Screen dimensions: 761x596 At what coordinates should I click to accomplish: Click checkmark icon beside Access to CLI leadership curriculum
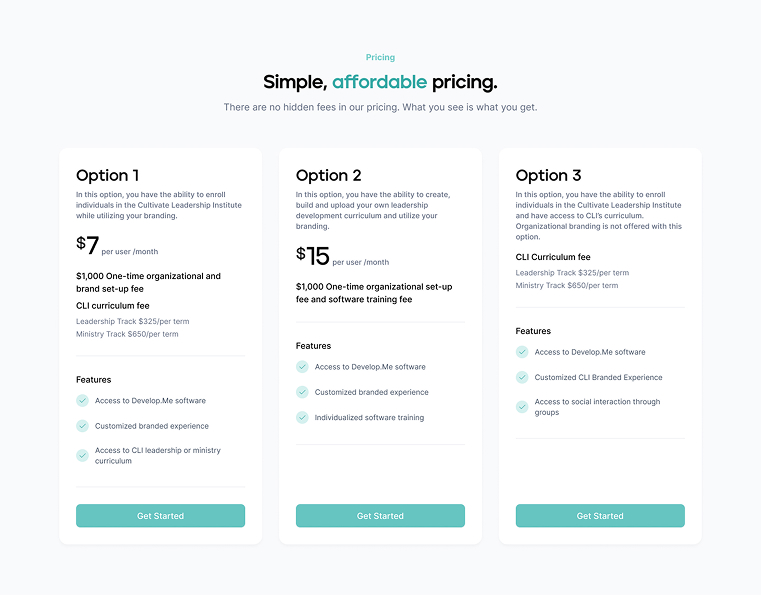click(x=83, y=456)
